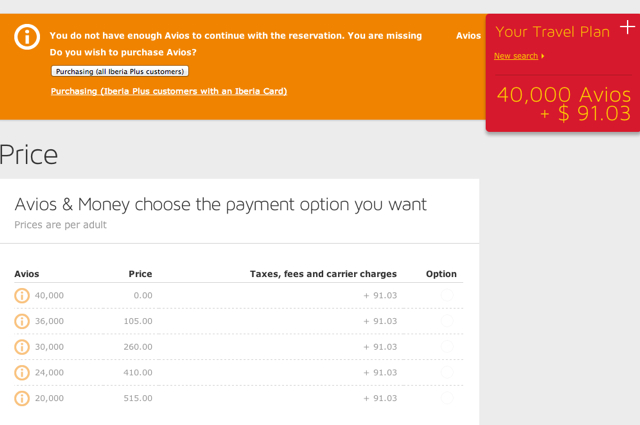Viewport: 640px width, 425px height.
Task: Click the 30,000 Avios amount
Action: (49, 347)
